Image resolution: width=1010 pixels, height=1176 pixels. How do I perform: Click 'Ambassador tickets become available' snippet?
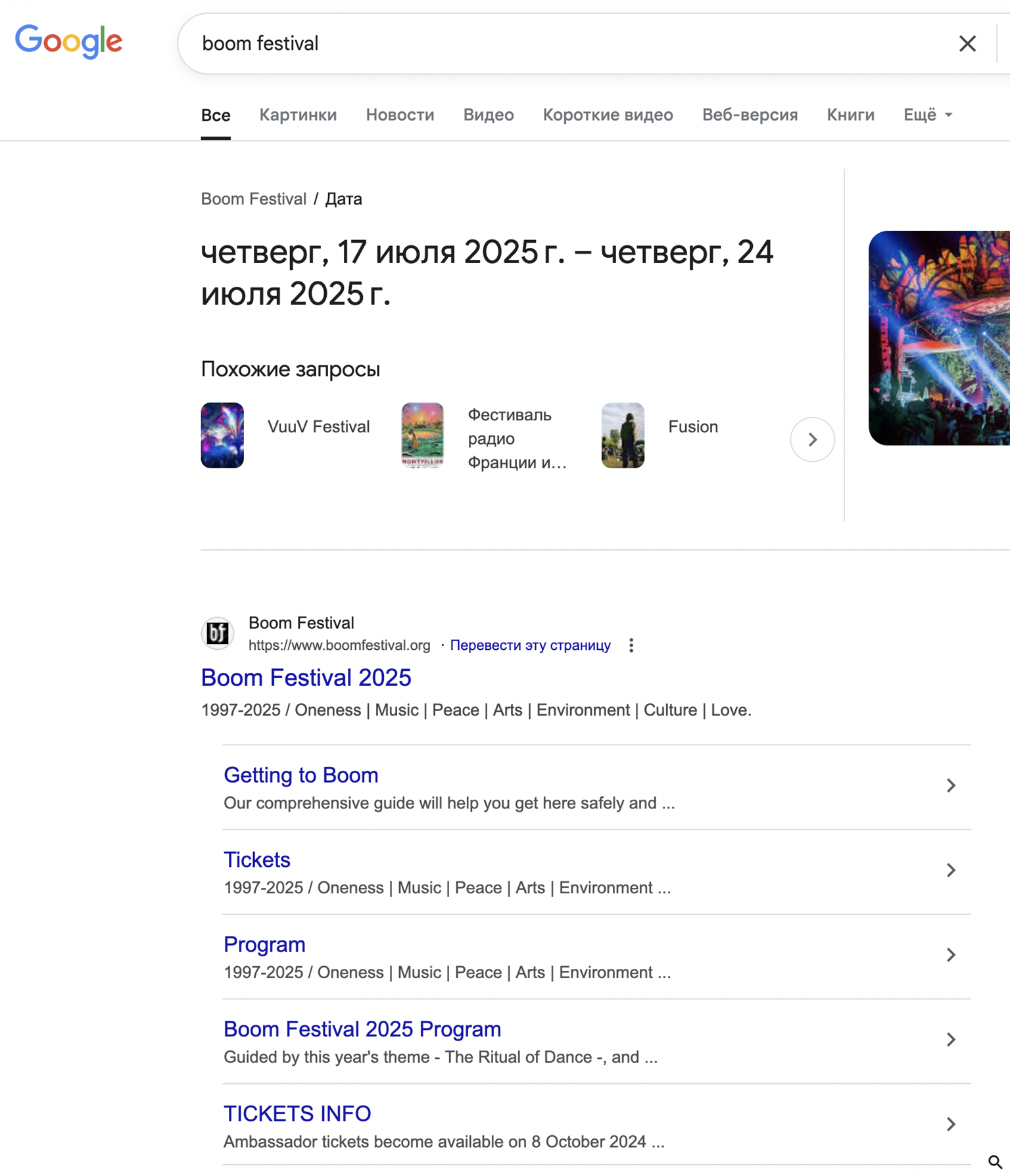(445, 1142)
